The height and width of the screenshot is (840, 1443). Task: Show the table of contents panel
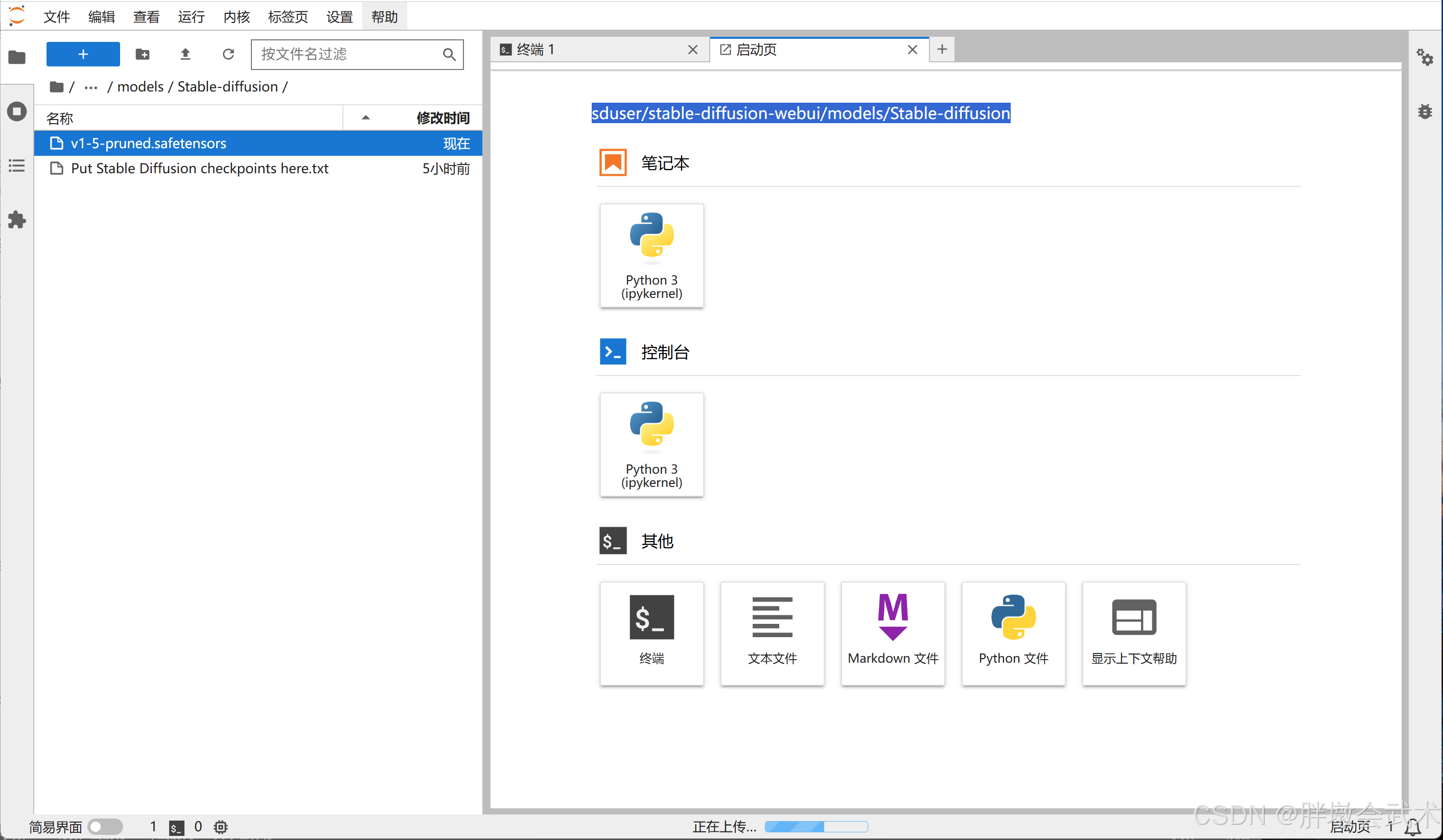point(17,166)
